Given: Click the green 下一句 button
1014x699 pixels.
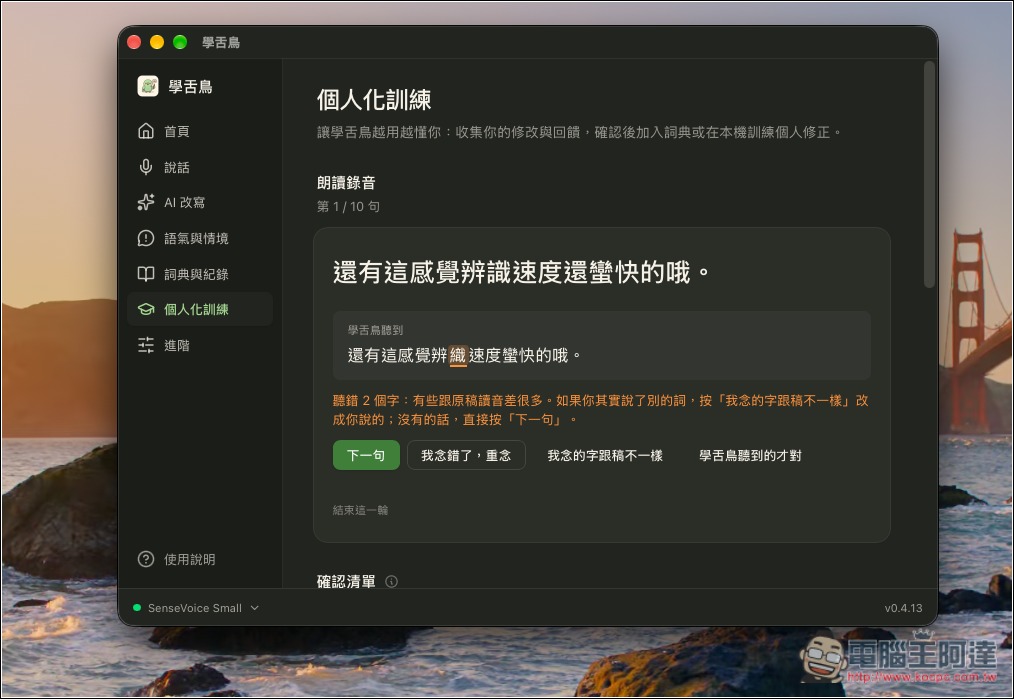Looking at the screenshot, I should [366, 455].
